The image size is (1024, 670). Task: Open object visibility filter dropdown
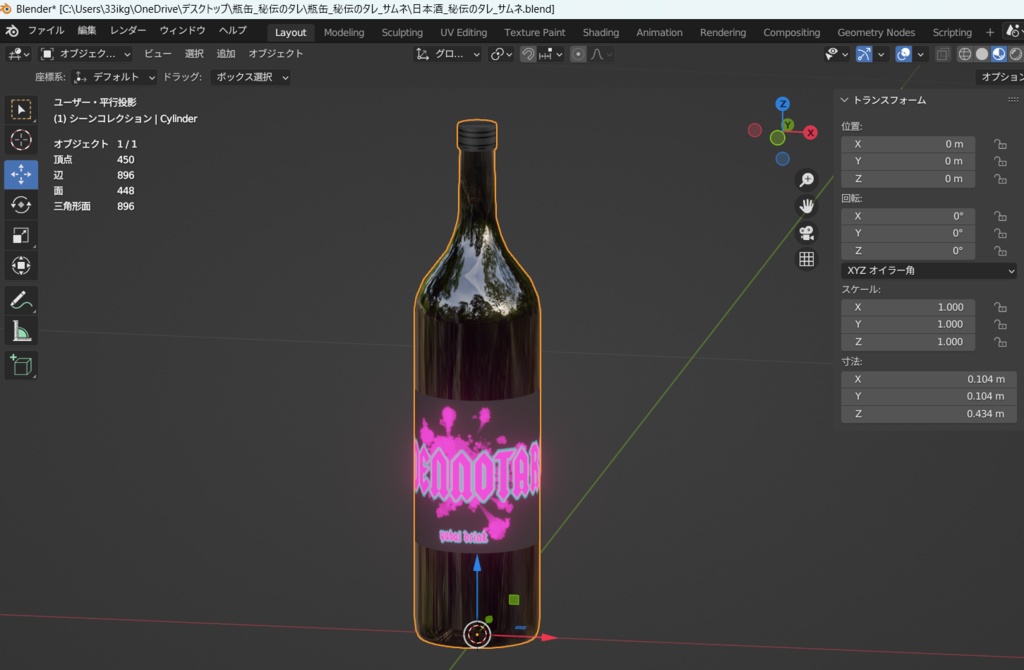pos(836,55)
